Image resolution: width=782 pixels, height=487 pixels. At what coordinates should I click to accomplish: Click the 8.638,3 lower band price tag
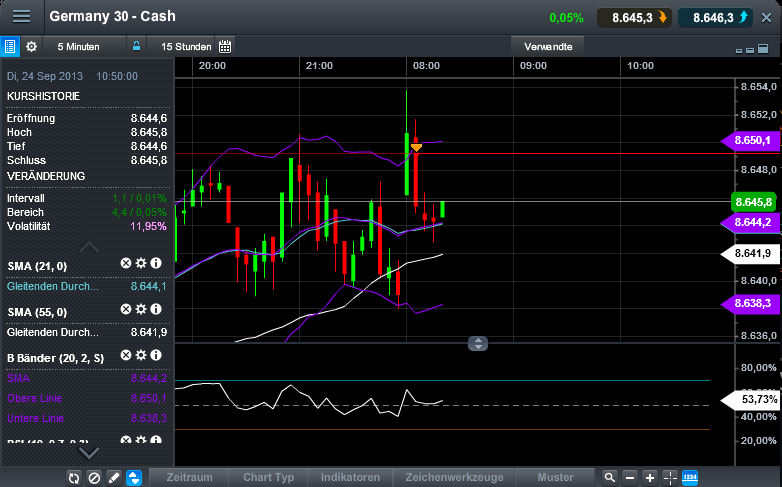pos(751,303)
